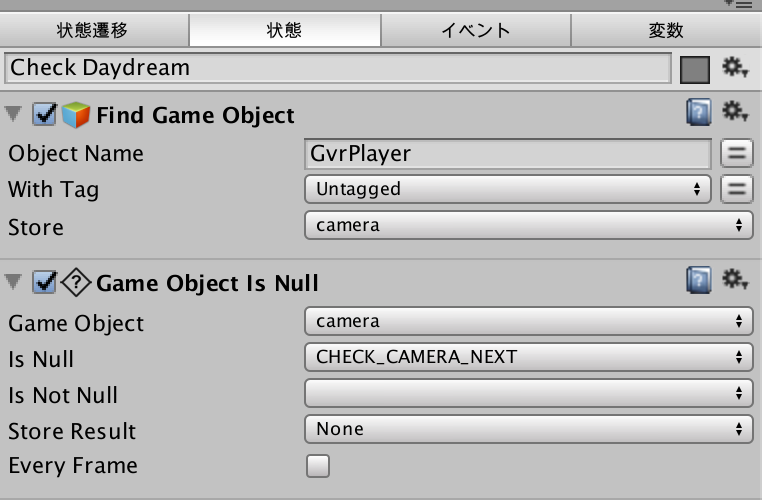Collapse the Find Game Object action
Screen dimensions: 762x500
pos(13,114)
